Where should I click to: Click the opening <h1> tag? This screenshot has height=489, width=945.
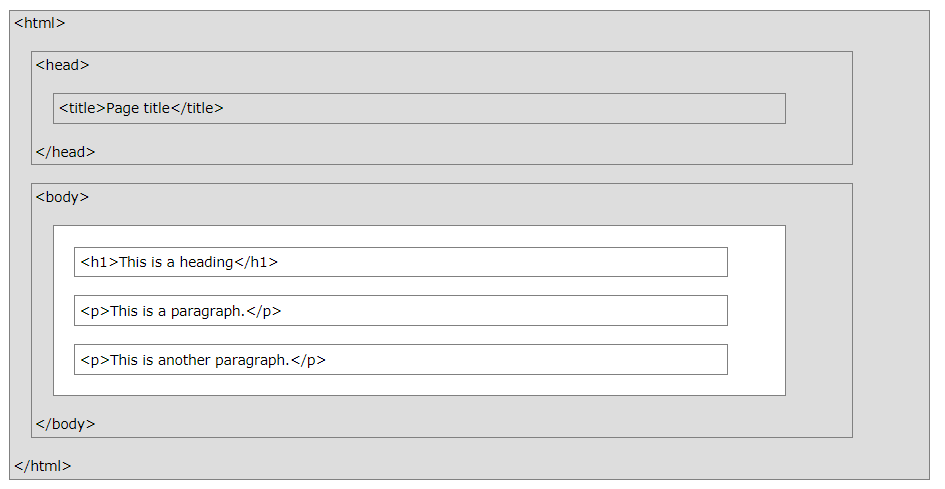click(x=99, y=262)
